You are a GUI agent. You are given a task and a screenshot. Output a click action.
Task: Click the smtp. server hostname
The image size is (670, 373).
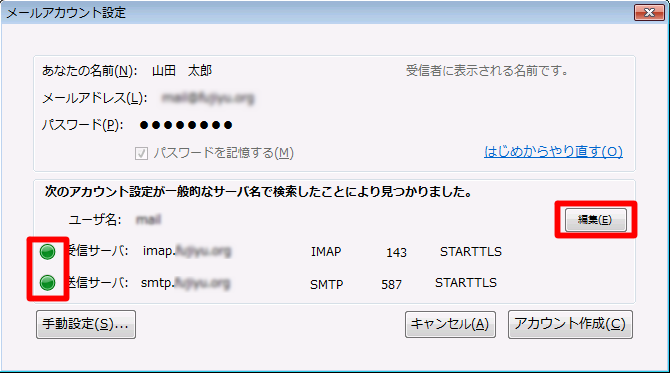coord(186,283)
